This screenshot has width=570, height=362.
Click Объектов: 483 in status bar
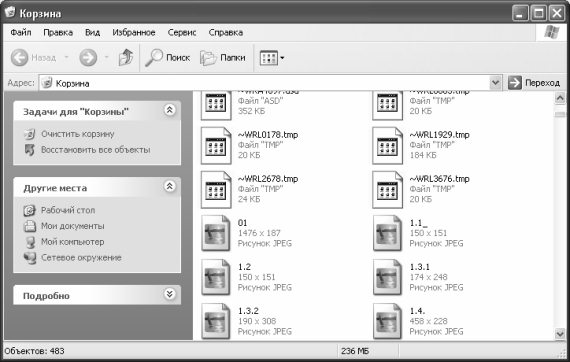35,351
